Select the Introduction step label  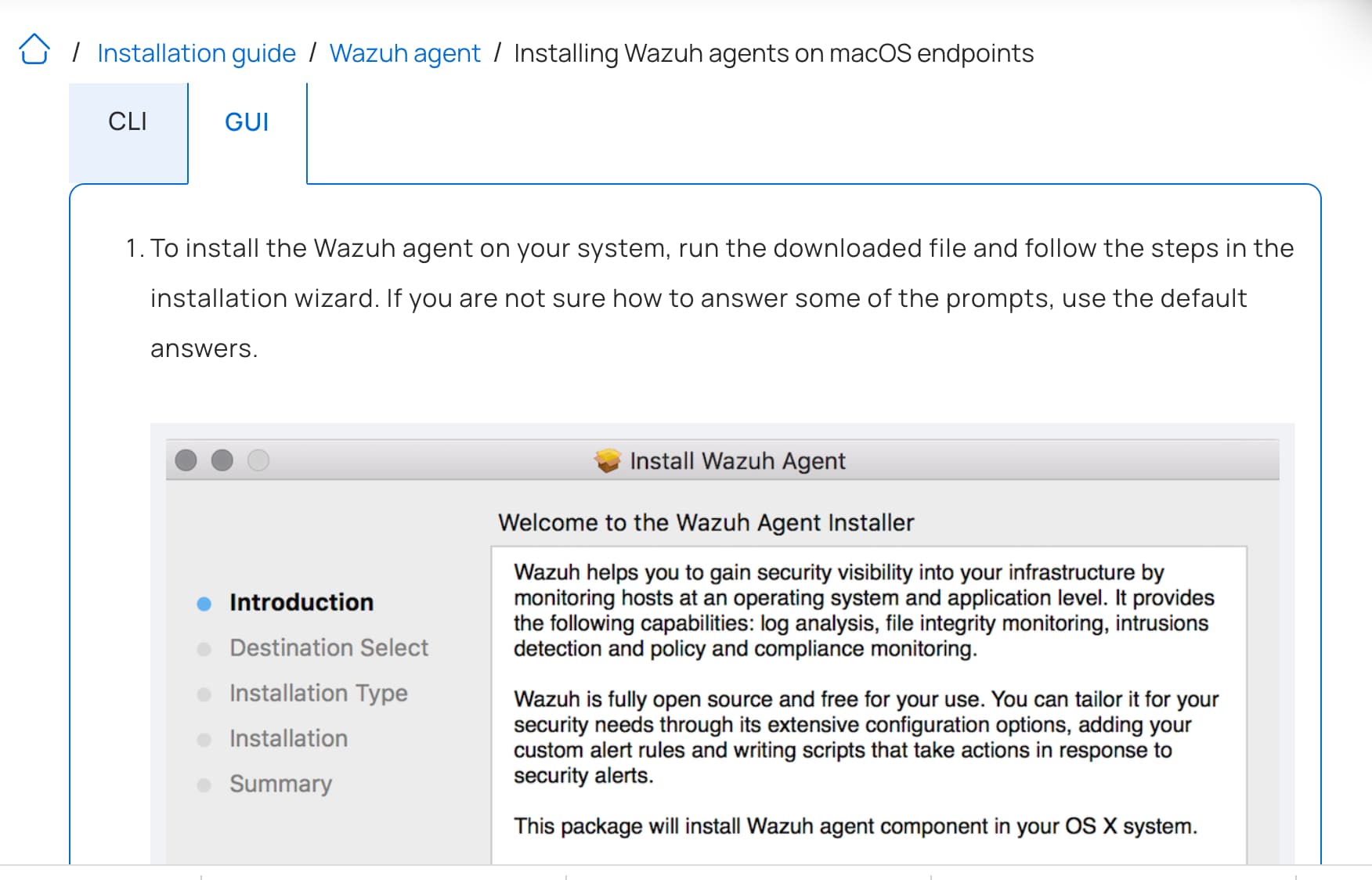pos(301,602)
